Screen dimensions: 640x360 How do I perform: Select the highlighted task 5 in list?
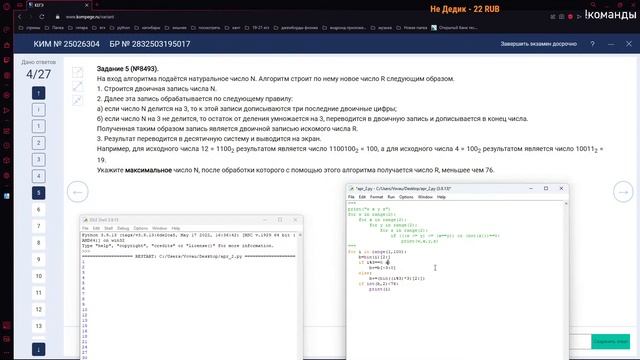pyautogui.click(x=38, y=193)
